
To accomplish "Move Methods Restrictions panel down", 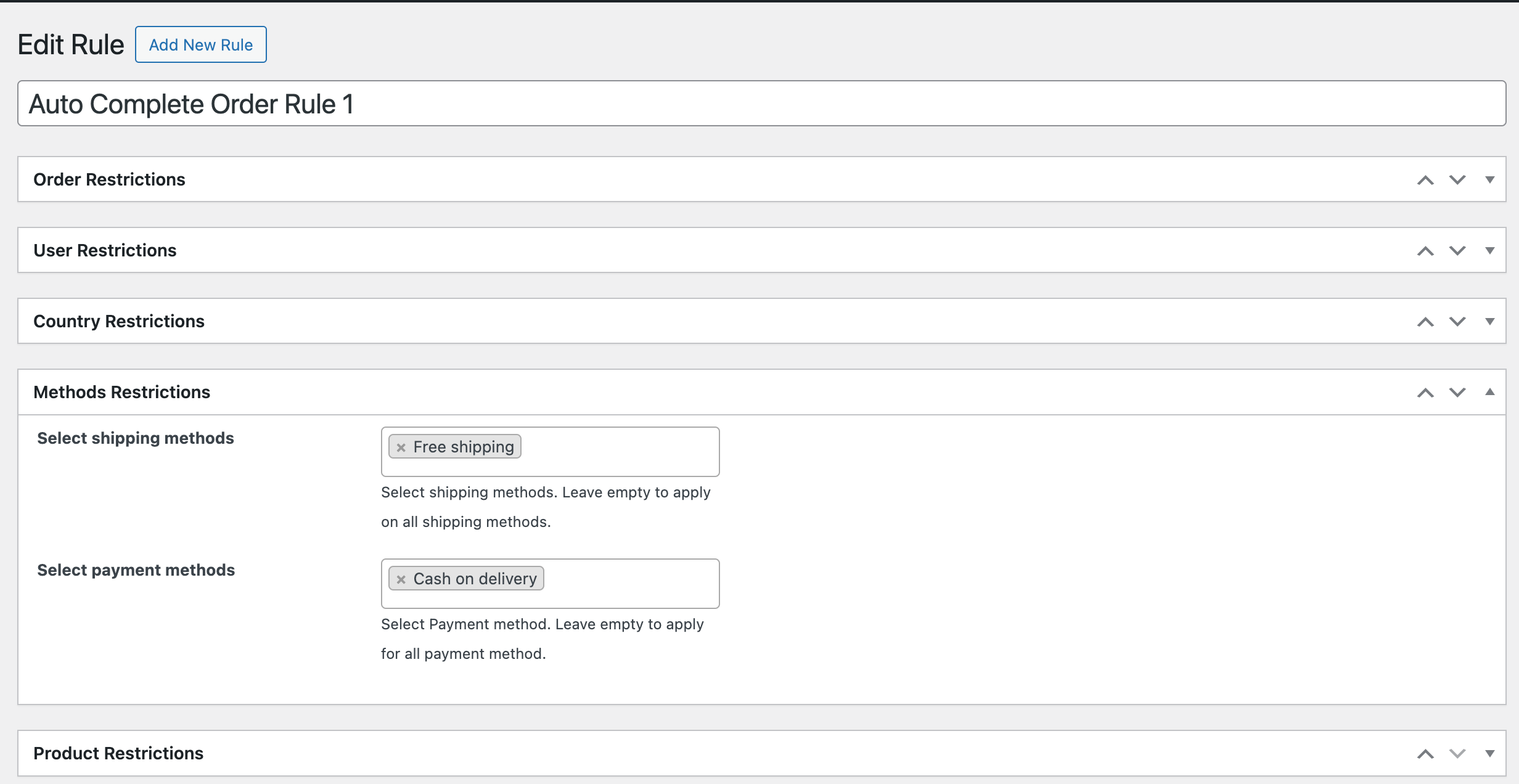I will (x=1457, y=392).
